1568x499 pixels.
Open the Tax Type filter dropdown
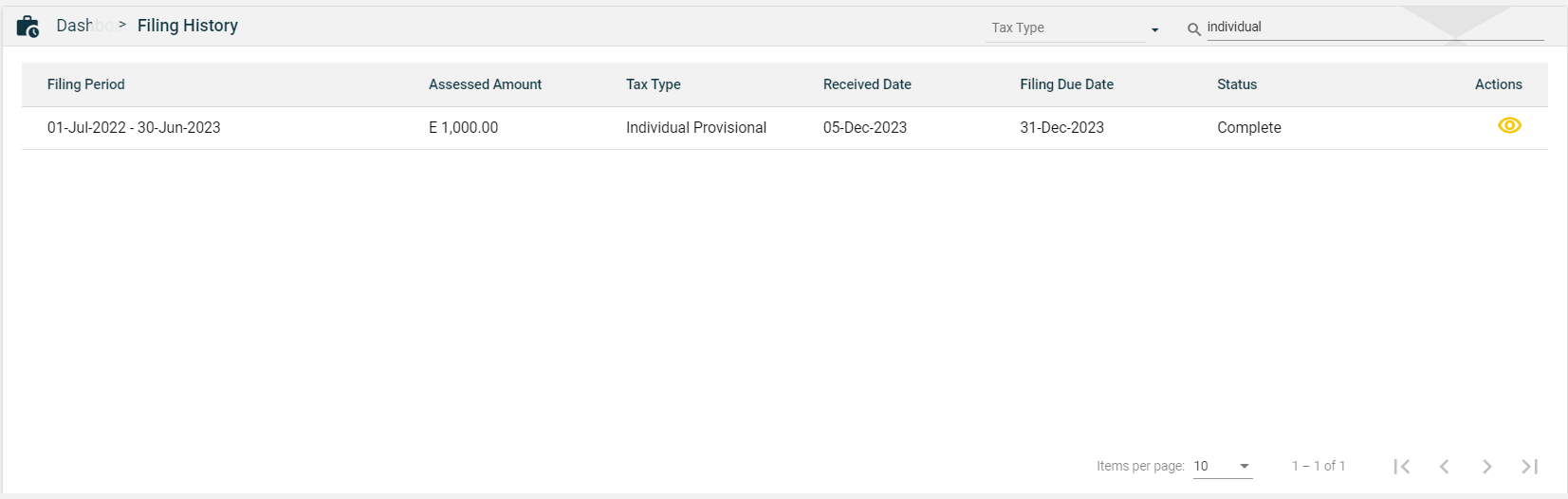click(1074, 28)
